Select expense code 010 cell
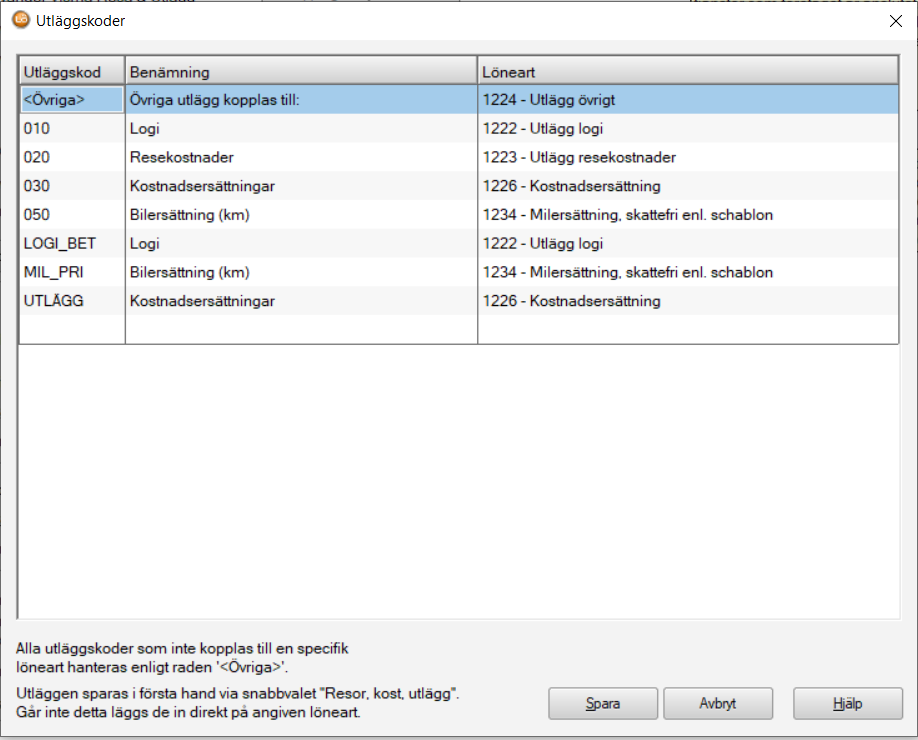The image size is (918, 740). tap(72, 129)
